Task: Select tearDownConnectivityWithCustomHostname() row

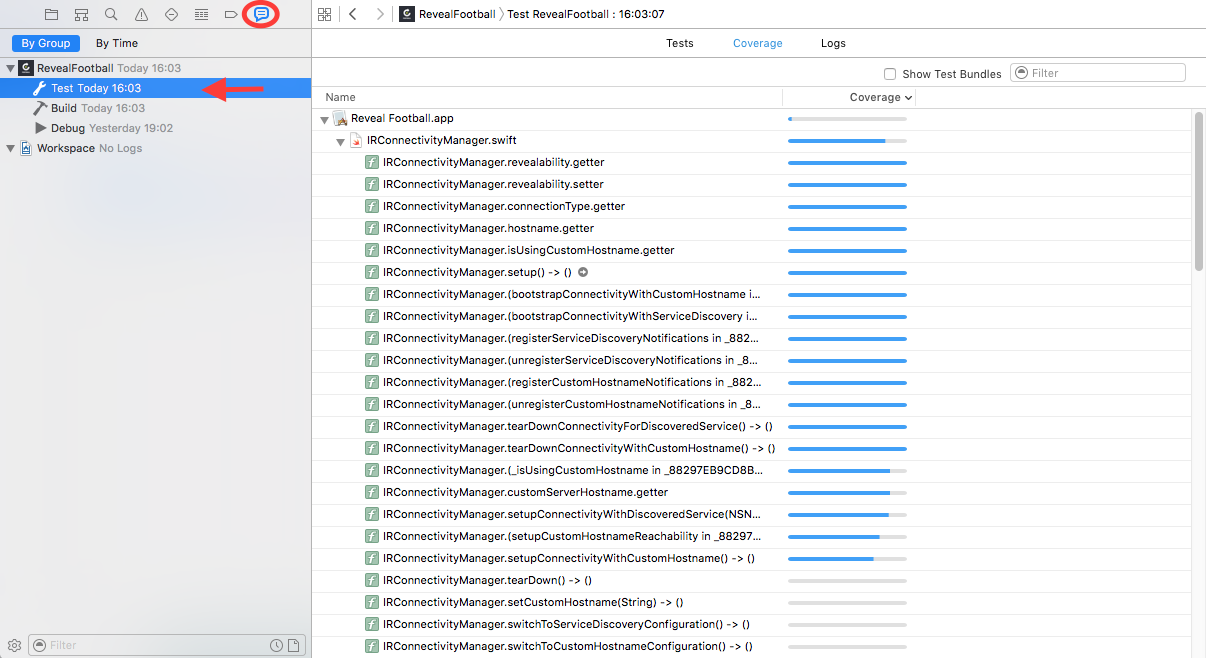Action: click(x=752, y=448)
